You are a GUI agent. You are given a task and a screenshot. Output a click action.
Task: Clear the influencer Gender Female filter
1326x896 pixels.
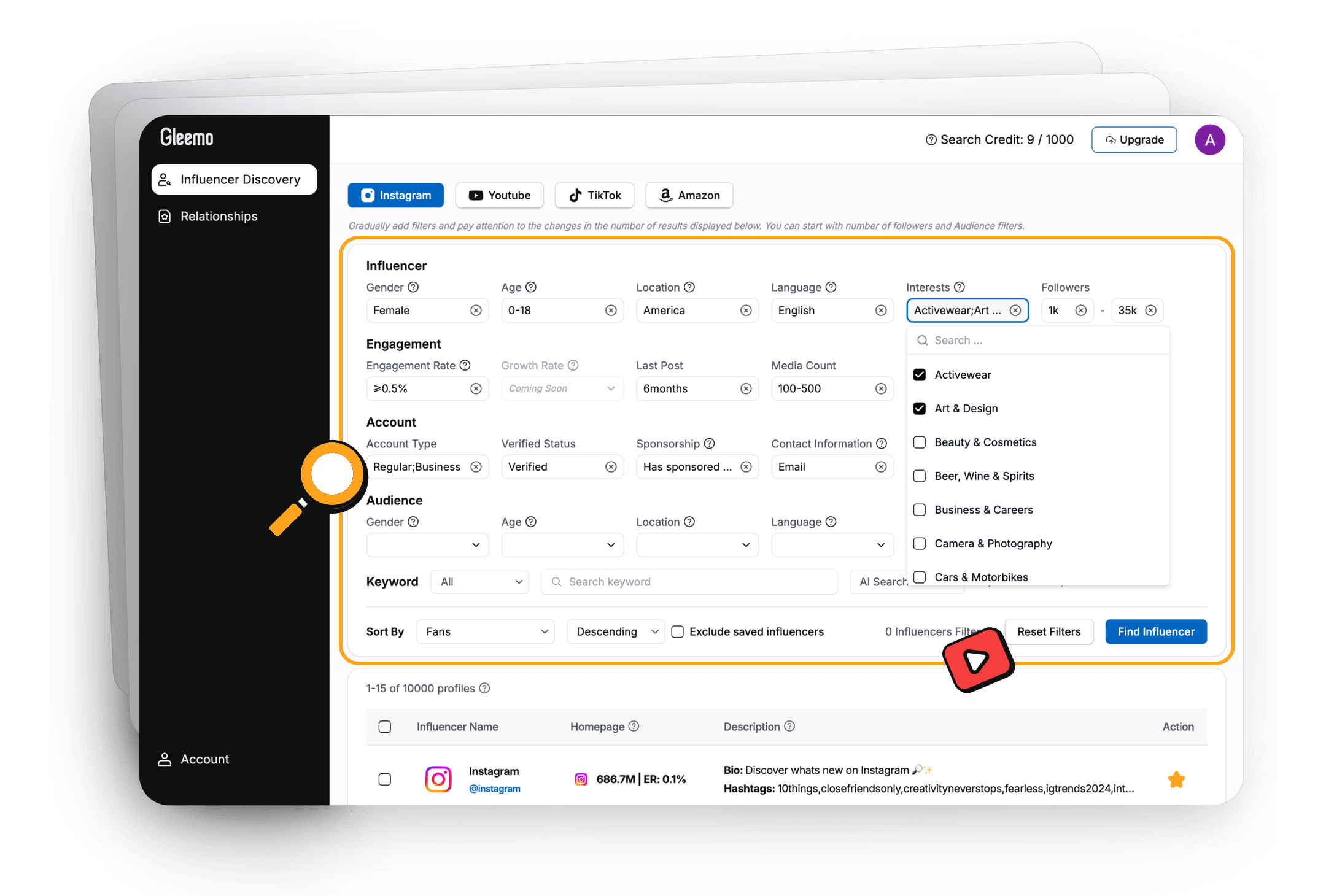click(x=476, y=311)
